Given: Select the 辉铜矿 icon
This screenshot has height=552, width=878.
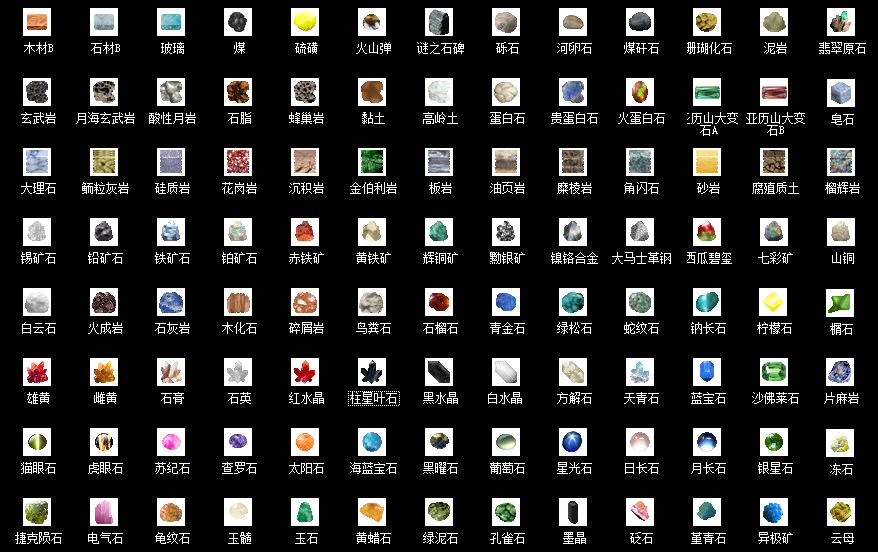Looking at the screenshot, I should pyautogui.click(x=439, y=232).
